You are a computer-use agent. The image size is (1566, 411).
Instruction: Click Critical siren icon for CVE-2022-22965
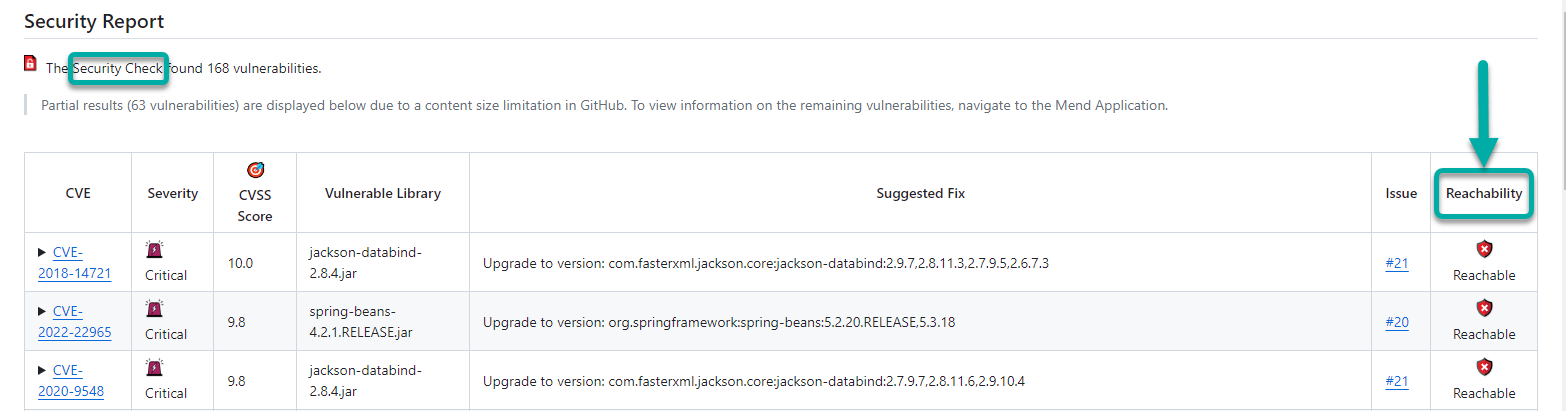pos(155,309)
